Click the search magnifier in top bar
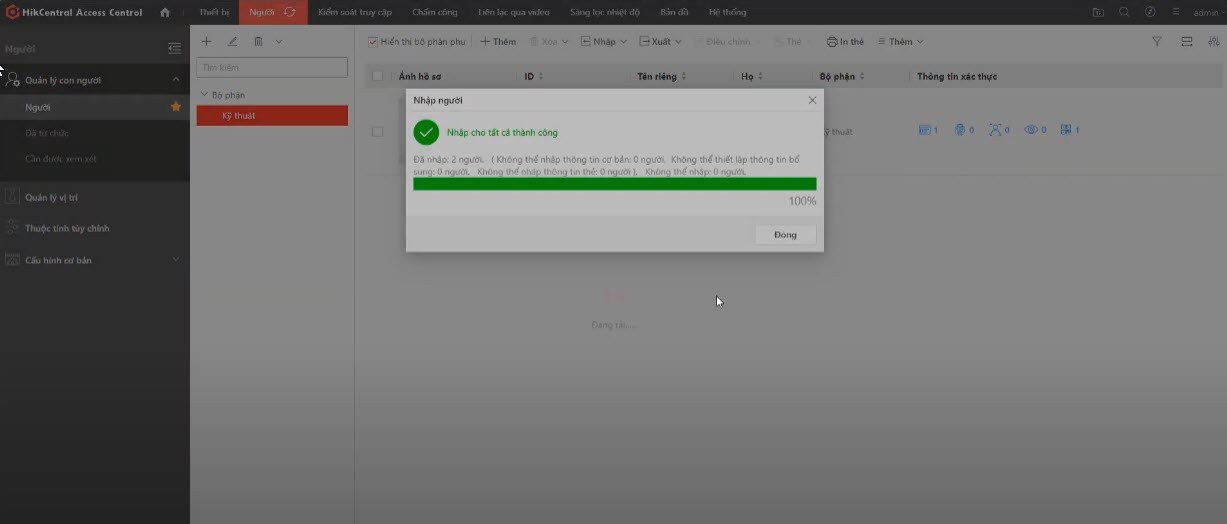The width and height of the screenshot is (1227, 524). (1124, 12)
